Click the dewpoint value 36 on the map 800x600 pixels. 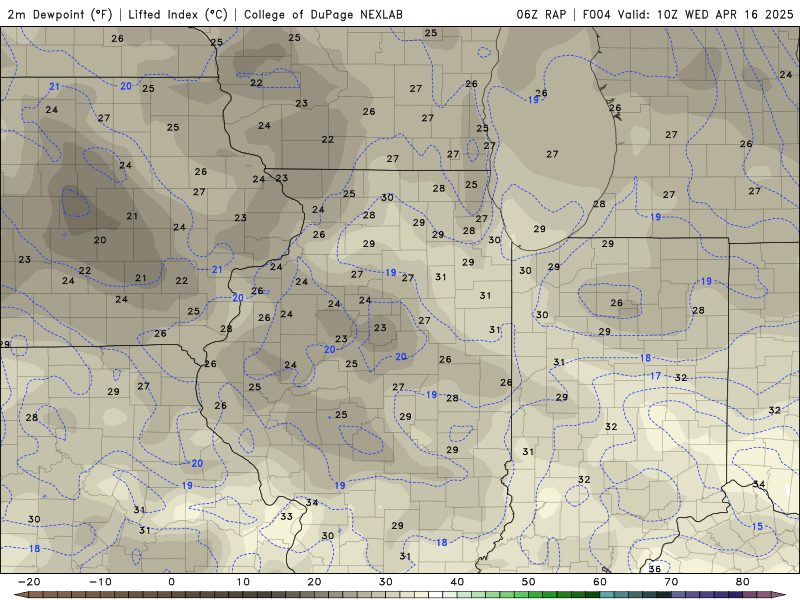pos(655,568)
